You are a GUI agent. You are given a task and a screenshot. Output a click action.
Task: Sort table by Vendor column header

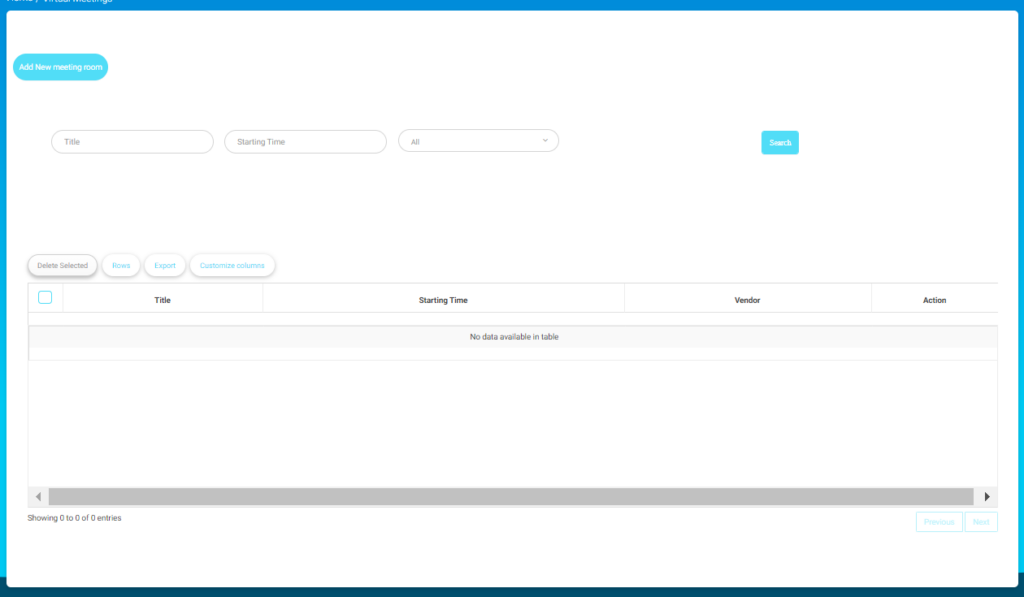[747, 300]
